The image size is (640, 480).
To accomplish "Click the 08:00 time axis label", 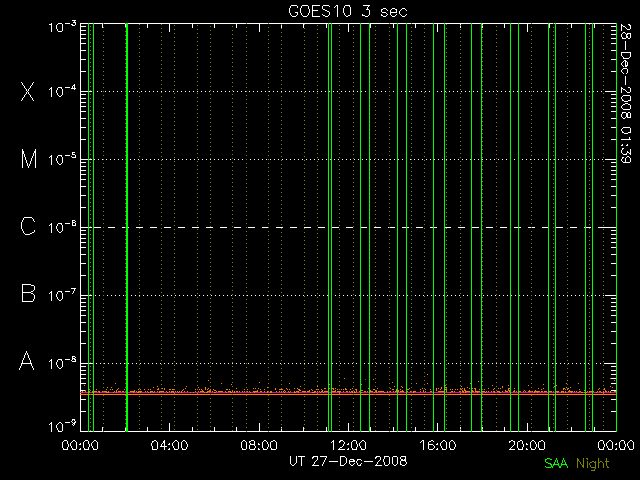I will 259,445.
